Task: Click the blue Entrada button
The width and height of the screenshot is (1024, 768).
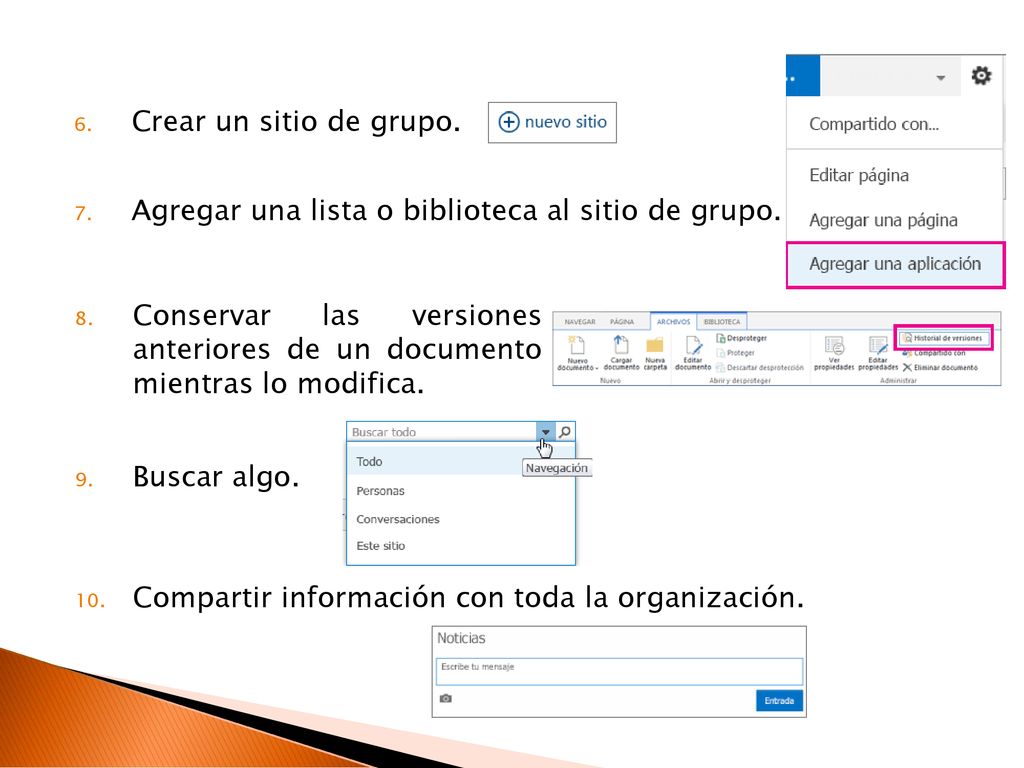Action: pyautogui.click(x=779, y=701)
